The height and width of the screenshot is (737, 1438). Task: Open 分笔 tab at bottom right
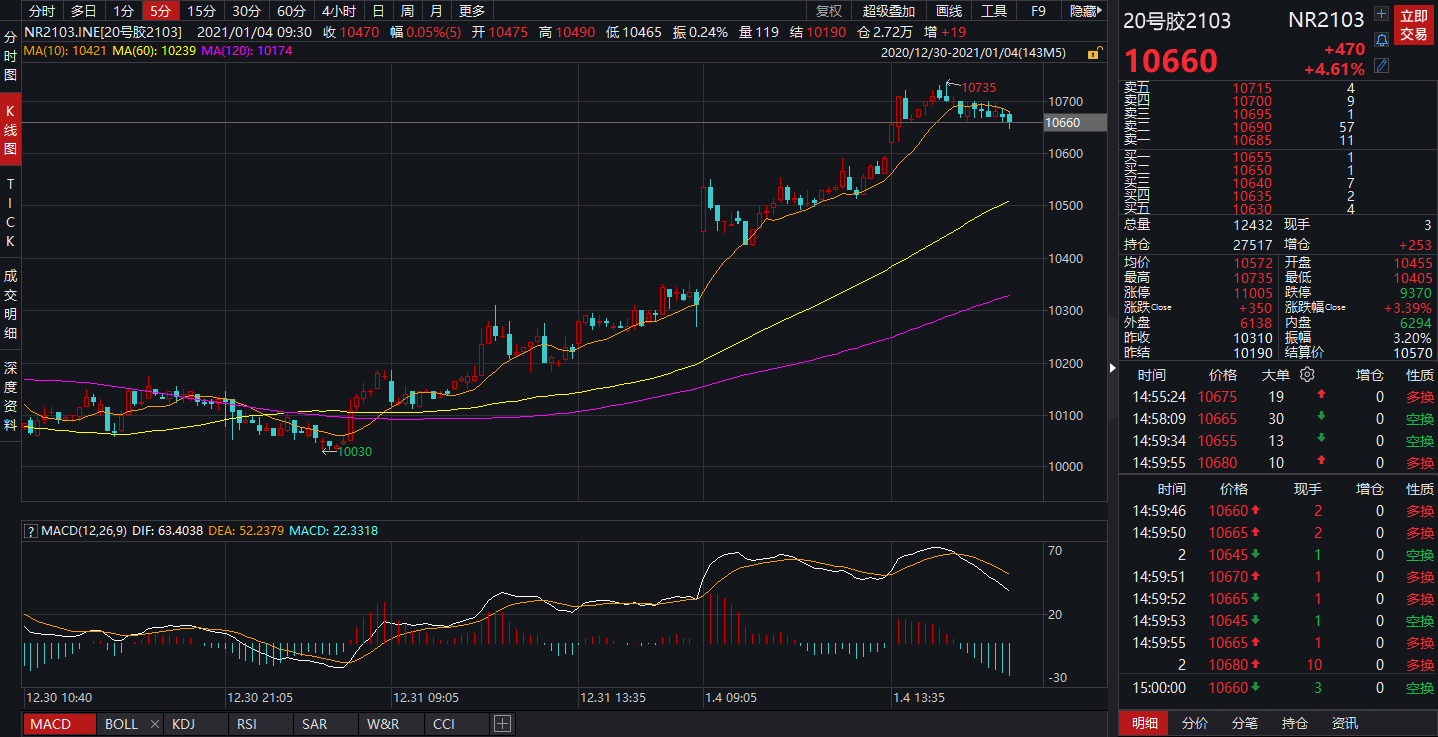[x=1245, y=723]
